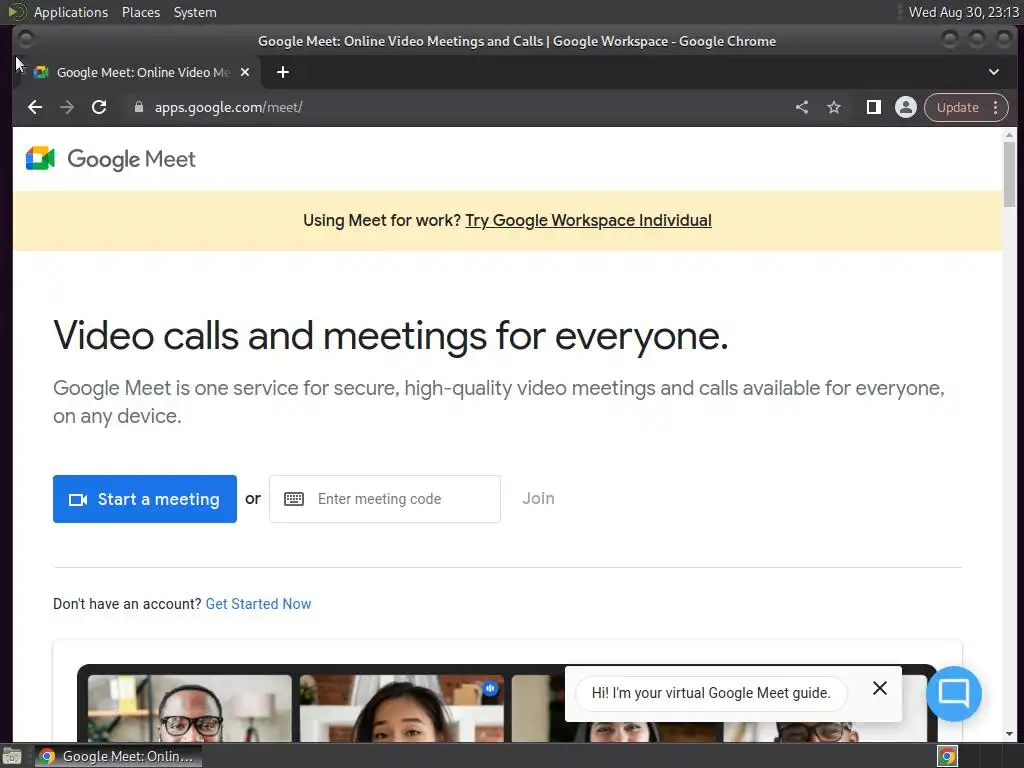Click the man with glasses video thumbnail
Viewport: 1024px width, 768px height.
(x=189, y=709)
